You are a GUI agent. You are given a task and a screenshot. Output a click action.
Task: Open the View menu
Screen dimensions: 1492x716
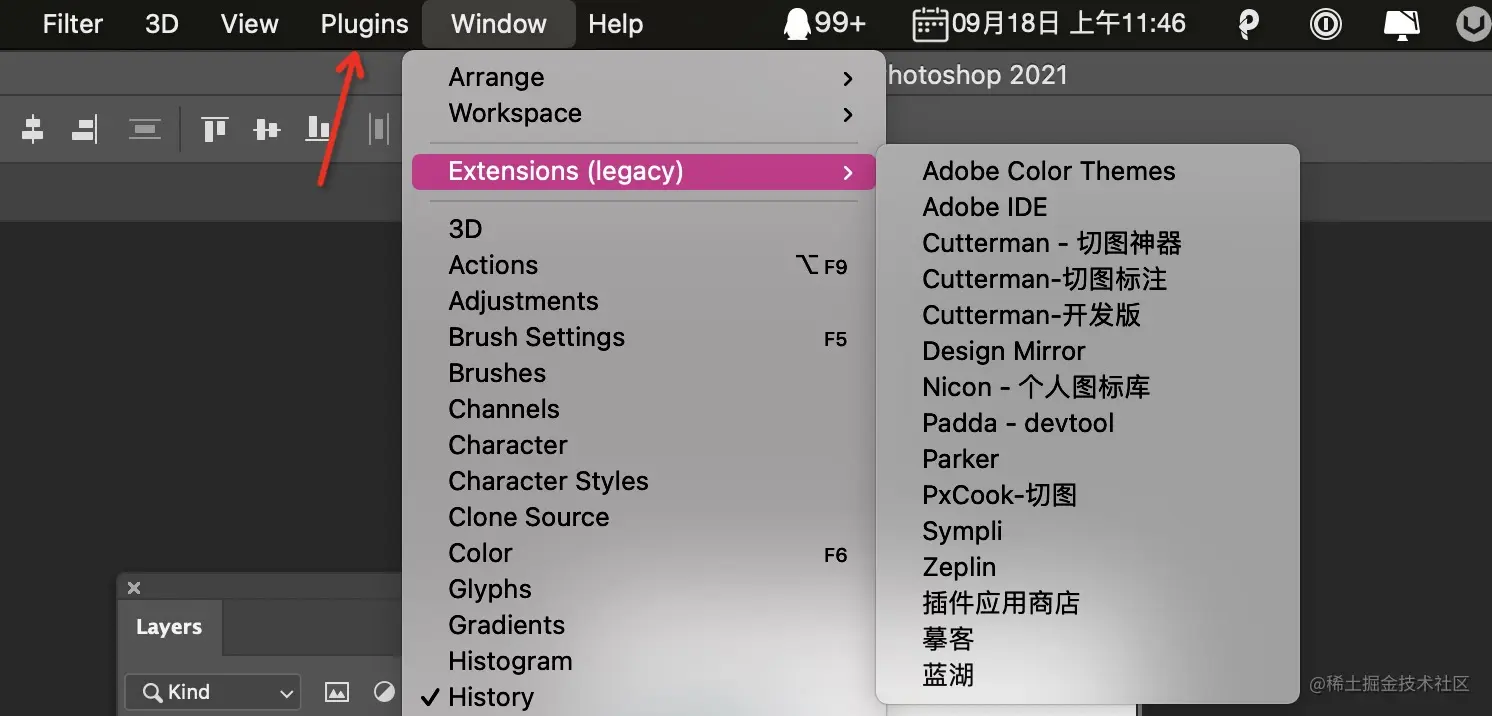(x=249, y=24)
